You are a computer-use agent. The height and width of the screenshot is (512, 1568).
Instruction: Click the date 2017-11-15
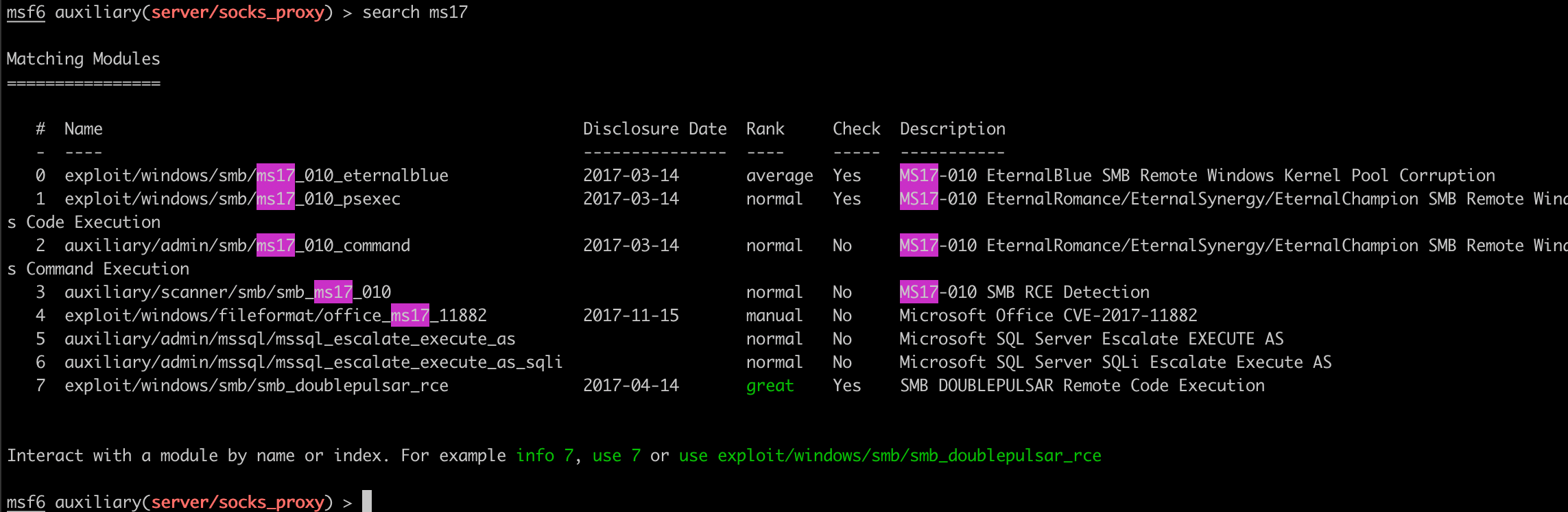(x=631, y=316)
